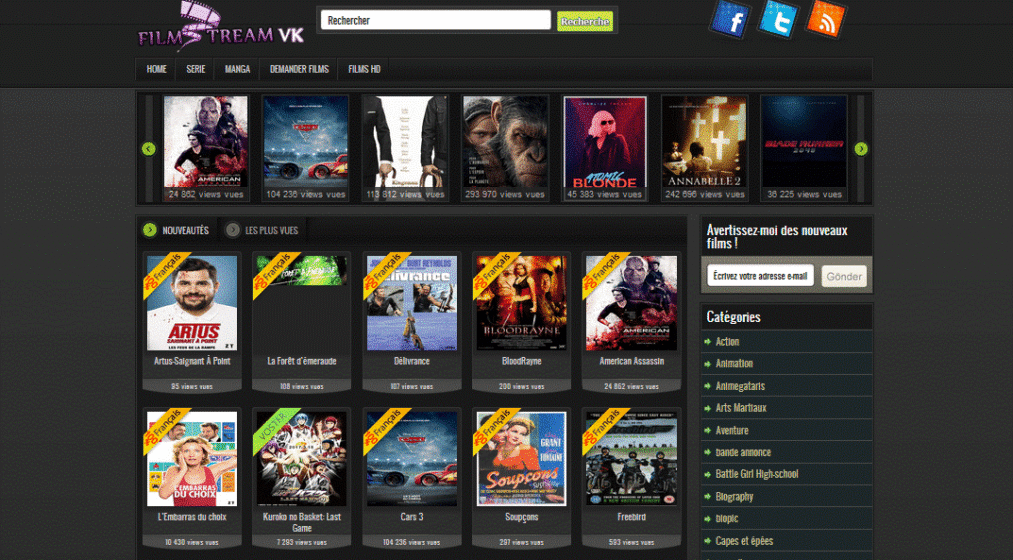This screenshot has height=560, width=1013.
Task: Open Kuroko no Basket: Last Game link
Action: 302,522
